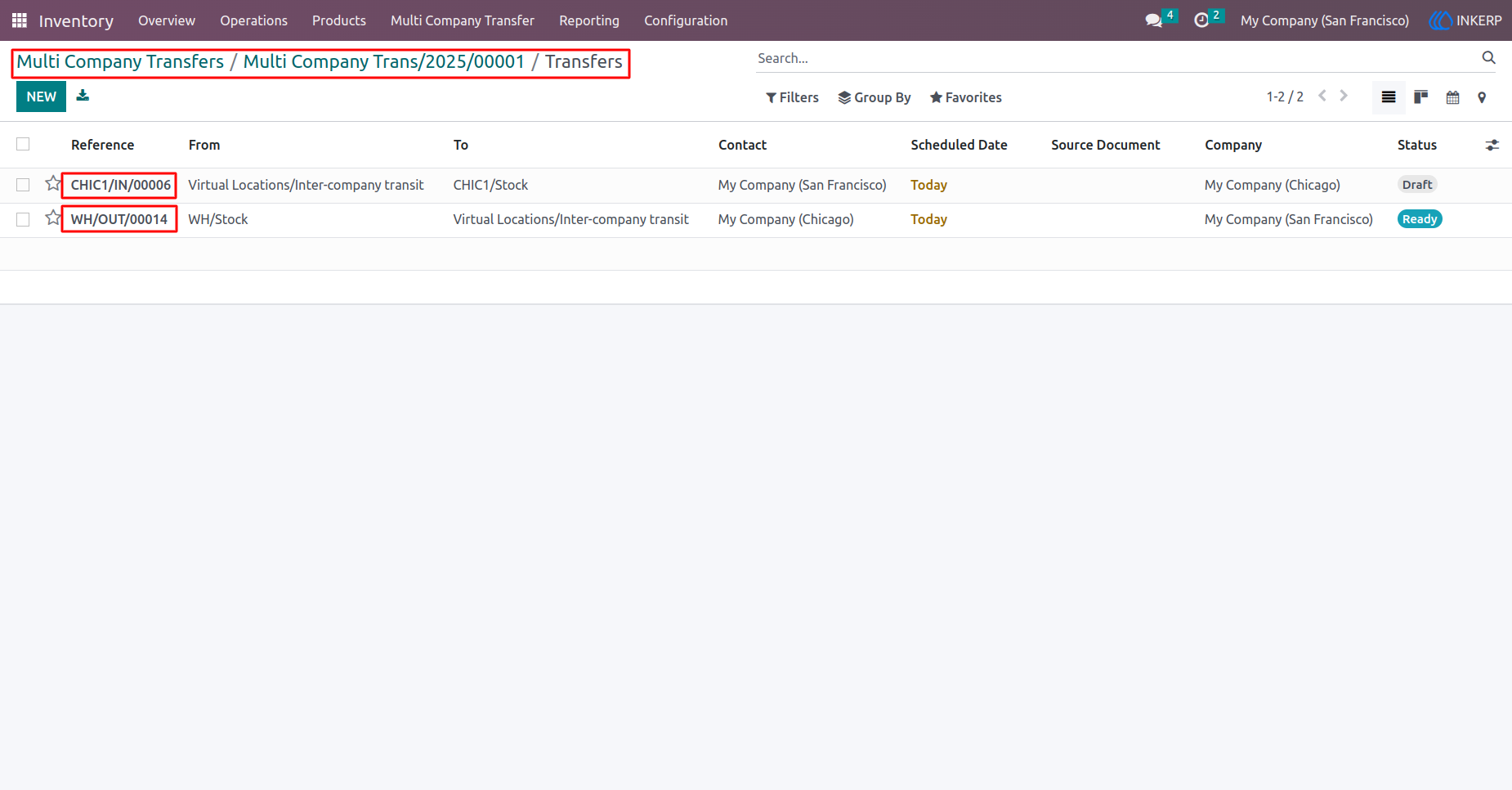Open optional columns settings icon
This screenshot has height=790, width=1512.
[1492, 145]
